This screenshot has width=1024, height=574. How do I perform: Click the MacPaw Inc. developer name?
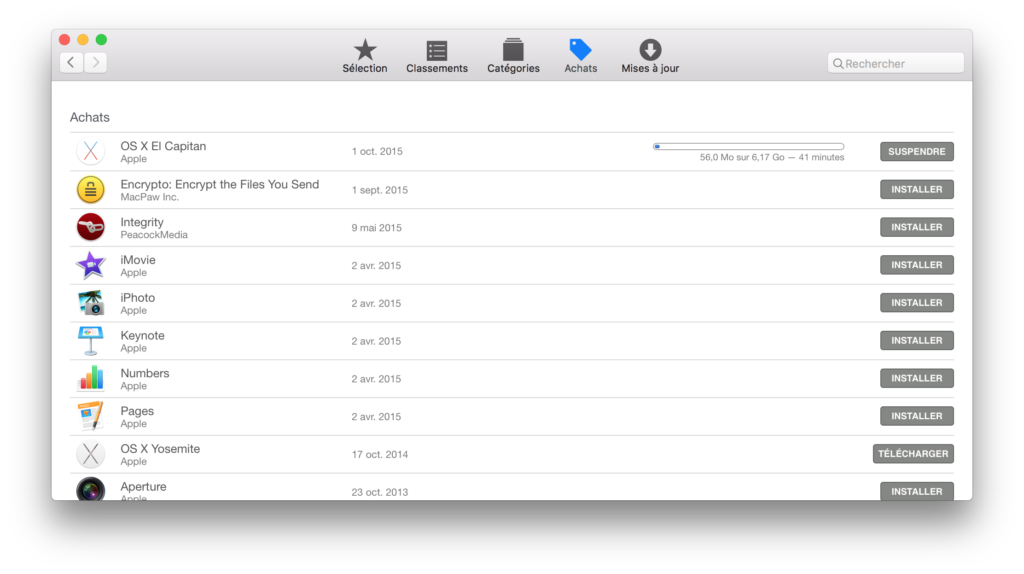[x=150, y=197]
